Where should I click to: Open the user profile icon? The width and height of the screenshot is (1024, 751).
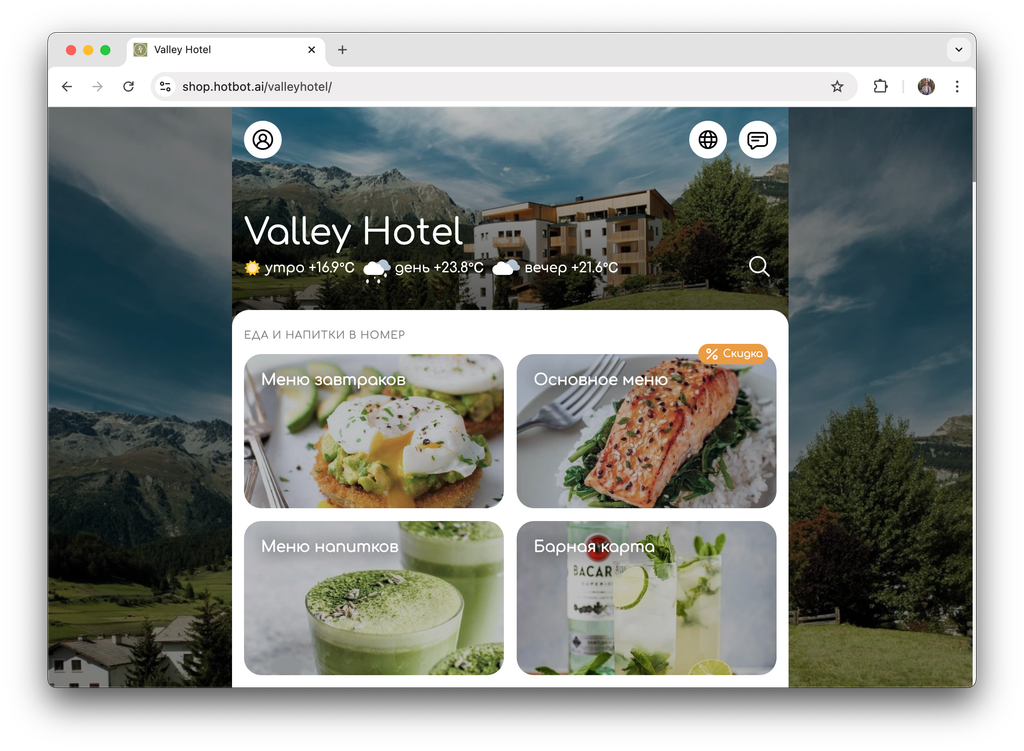point(263,140)
